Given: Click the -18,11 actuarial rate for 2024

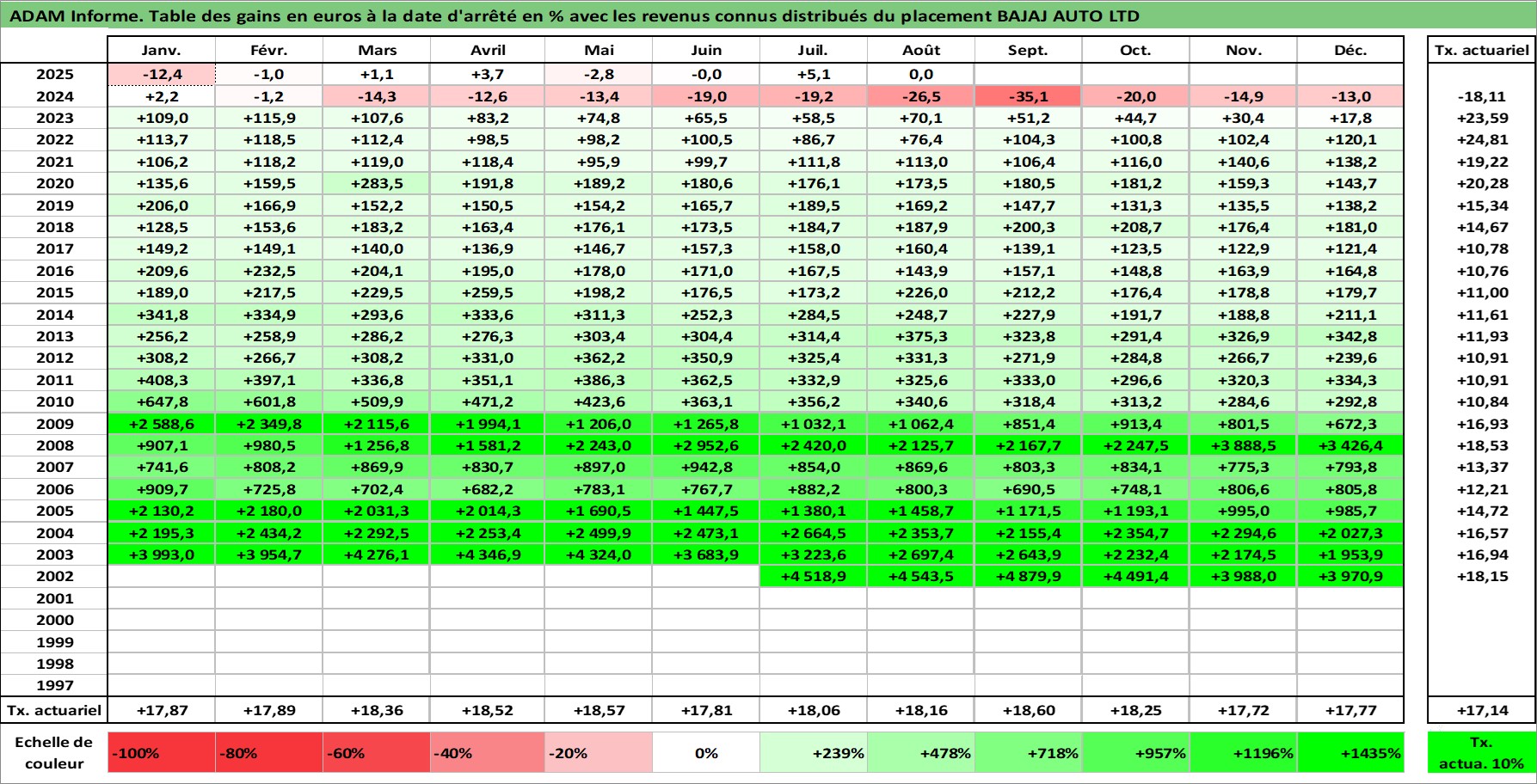Looking at the screenshot, I should coord(1482,96).
